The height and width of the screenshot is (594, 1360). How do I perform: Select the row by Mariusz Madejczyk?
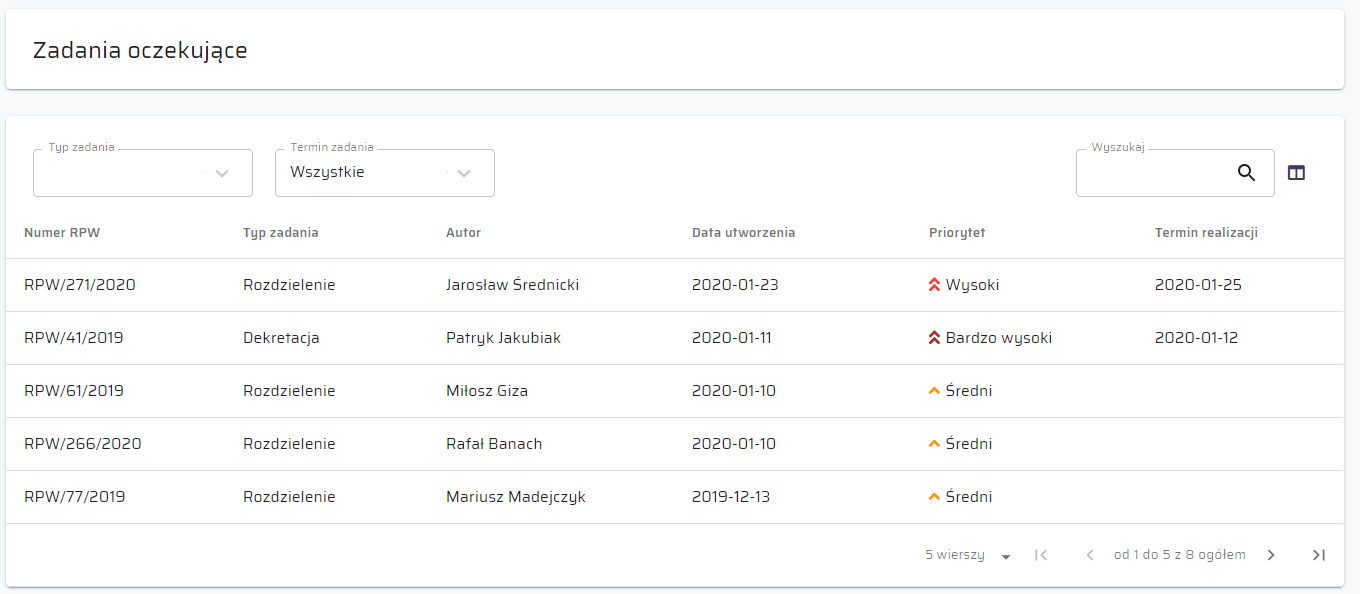(x=515, y=497)
